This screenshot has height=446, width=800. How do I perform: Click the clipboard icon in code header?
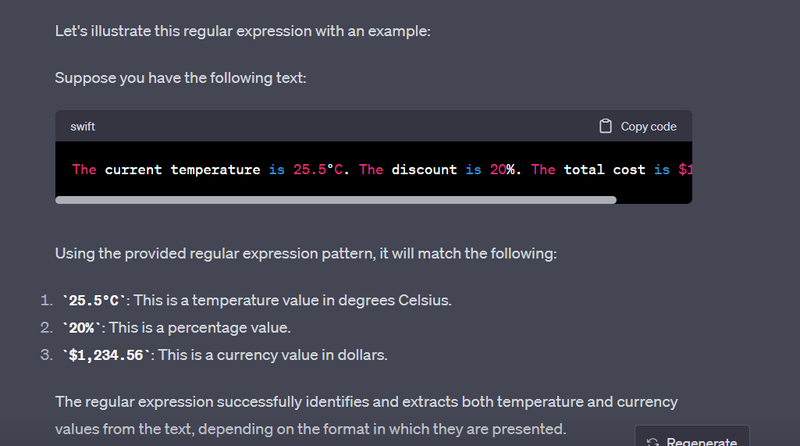[605, 126]
